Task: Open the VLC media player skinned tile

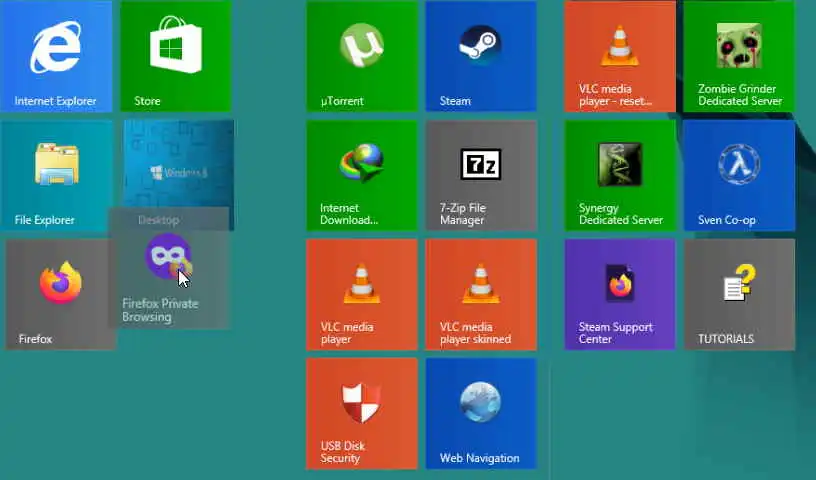Action: coord(481,294)
